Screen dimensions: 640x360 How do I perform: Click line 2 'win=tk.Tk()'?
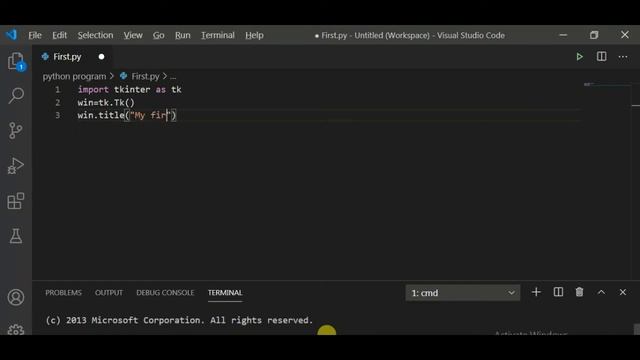click(106, 102)
